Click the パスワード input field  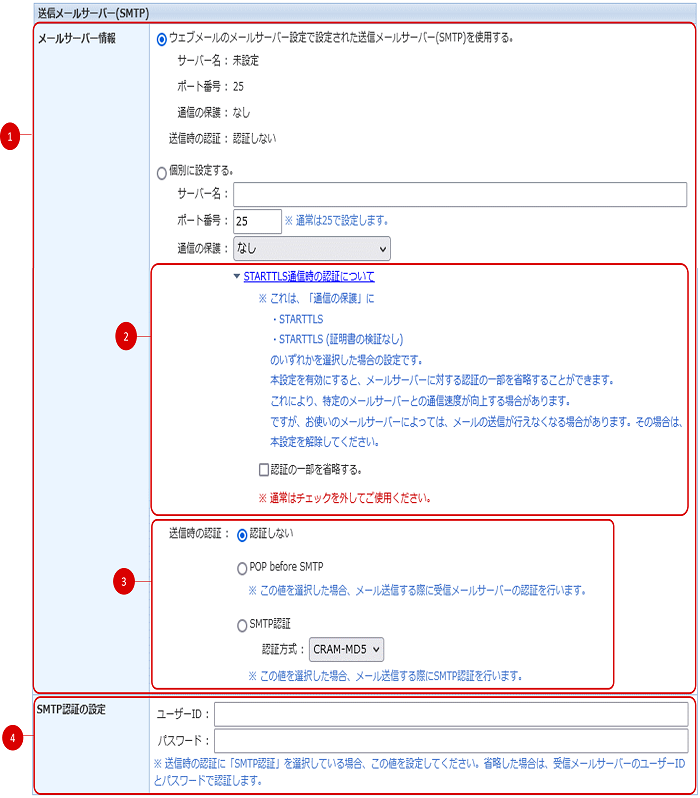[451, 740]
